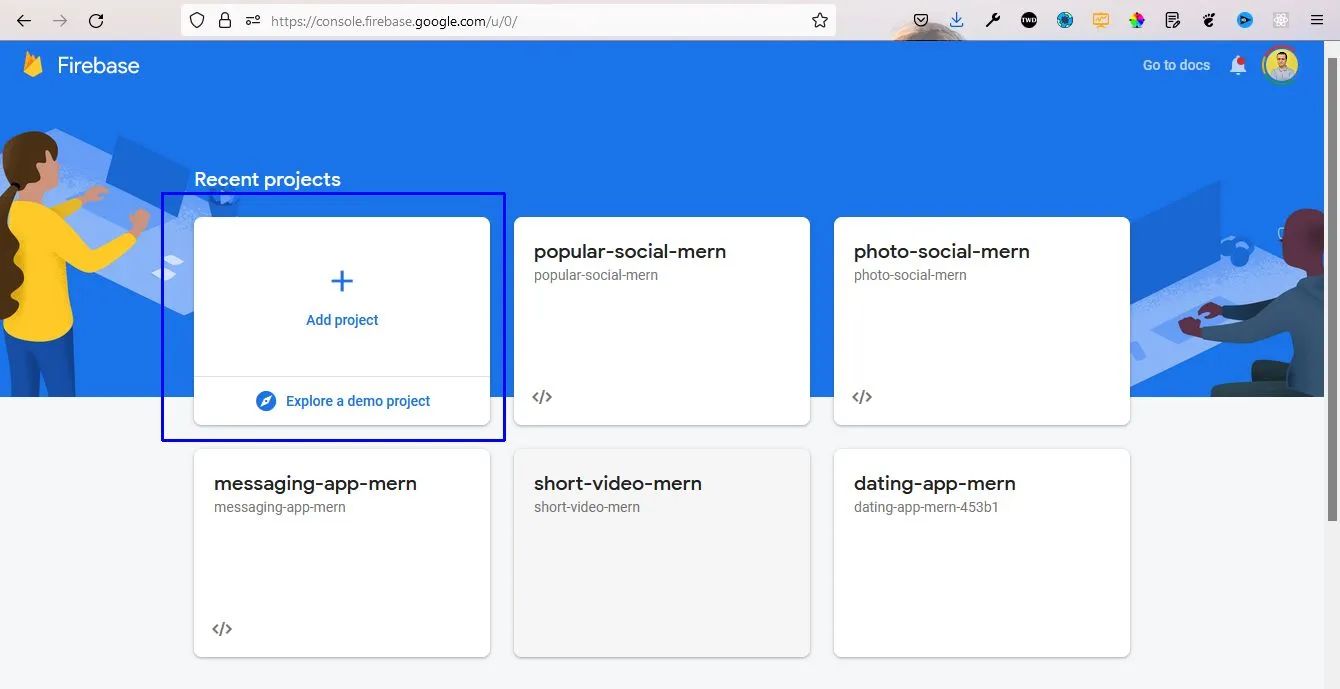The image size is (1340, 689).
Task: Open the Firefox hamburger menu
Action: pyautogui.click(x=1317, y=20)
